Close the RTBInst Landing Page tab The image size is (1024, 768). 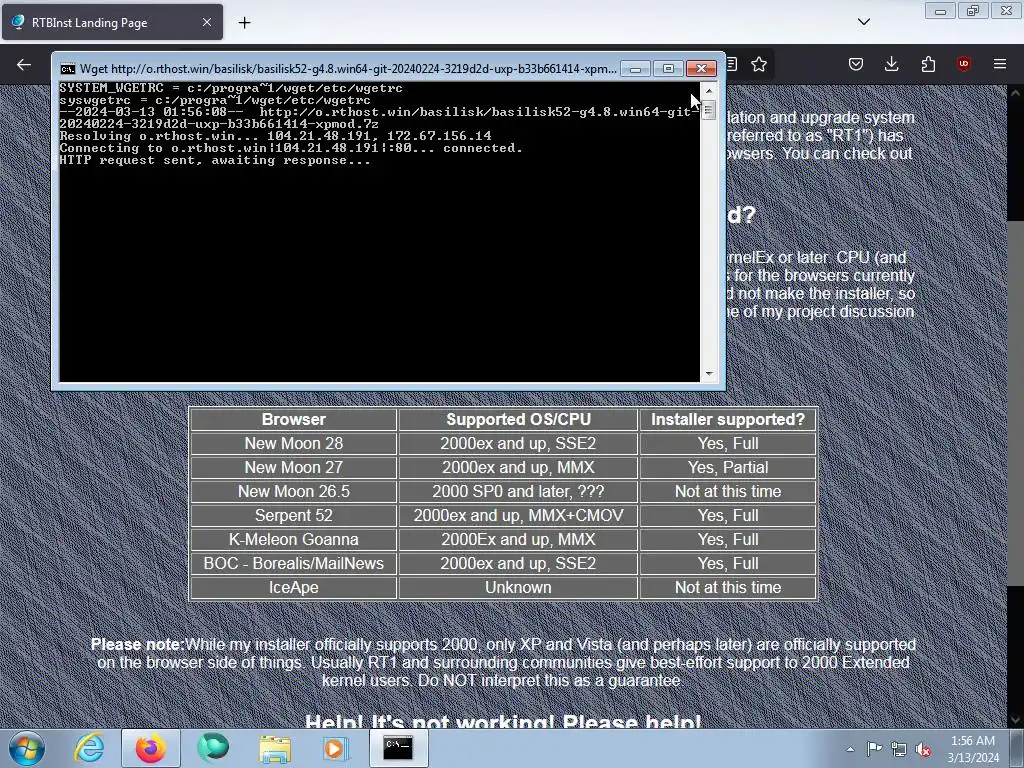[x=206, y=22]
